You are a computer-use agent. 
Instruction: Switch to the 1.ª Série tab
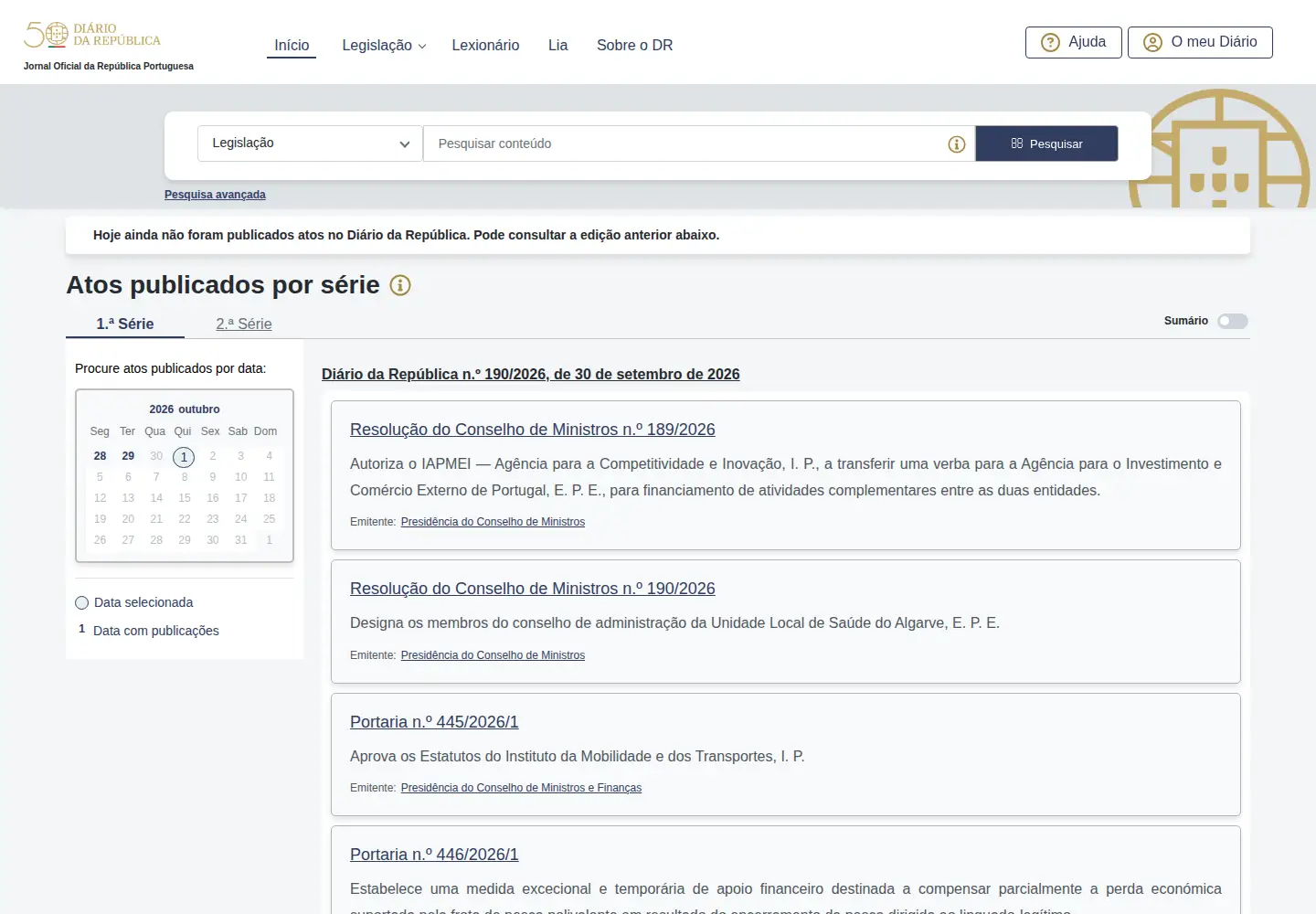125,324
